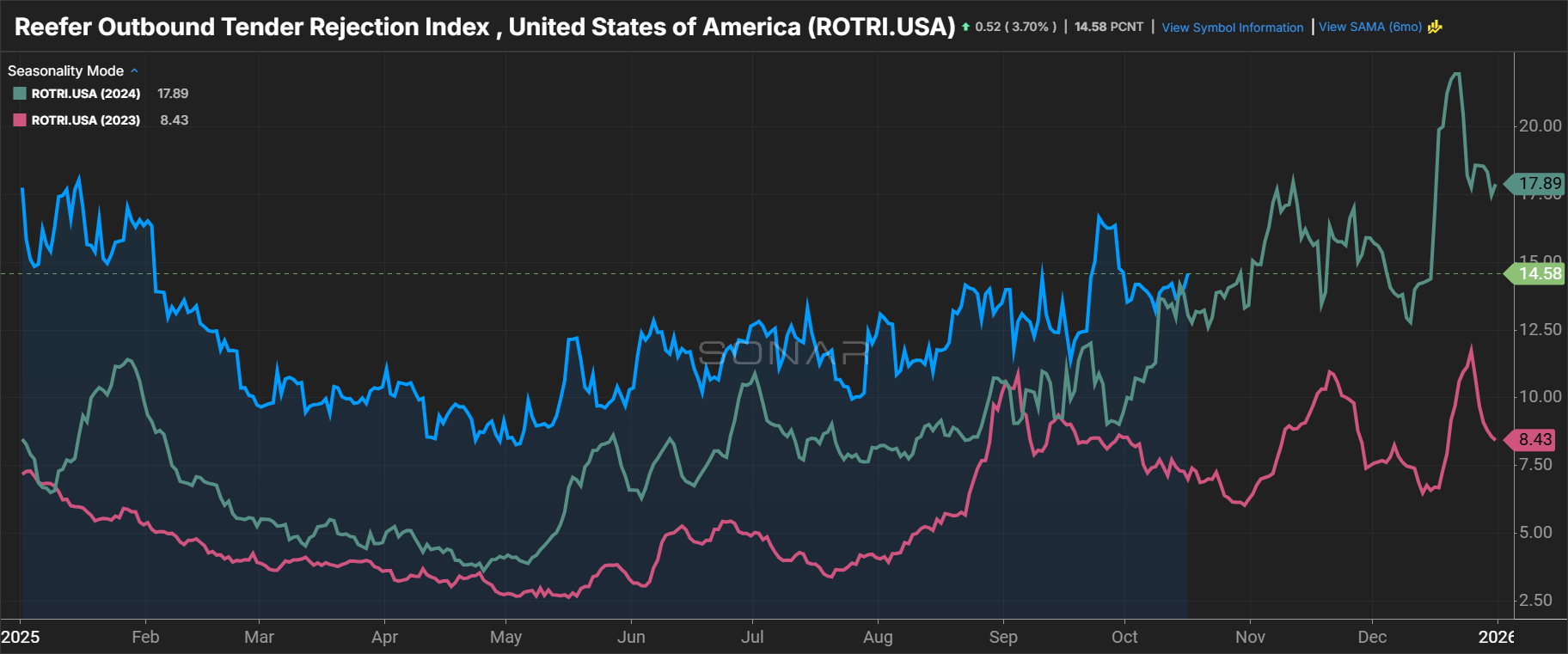Image resolution: width=1568 pixels, height=654 pixels.
Task: Click the pink ROTRI.USA (2023) color swatch
Action: pyautogui.click(x=20, y=120)
